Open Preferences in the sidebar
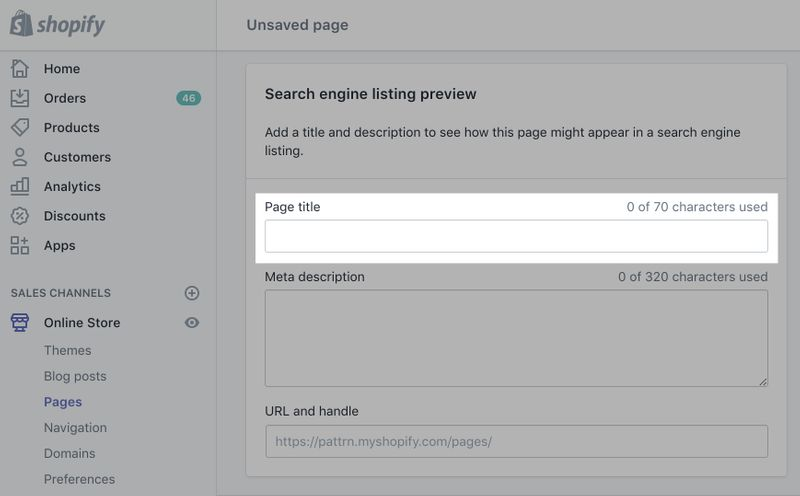The height and width of the screenshot is (496, 800). (x=79, y=479)
